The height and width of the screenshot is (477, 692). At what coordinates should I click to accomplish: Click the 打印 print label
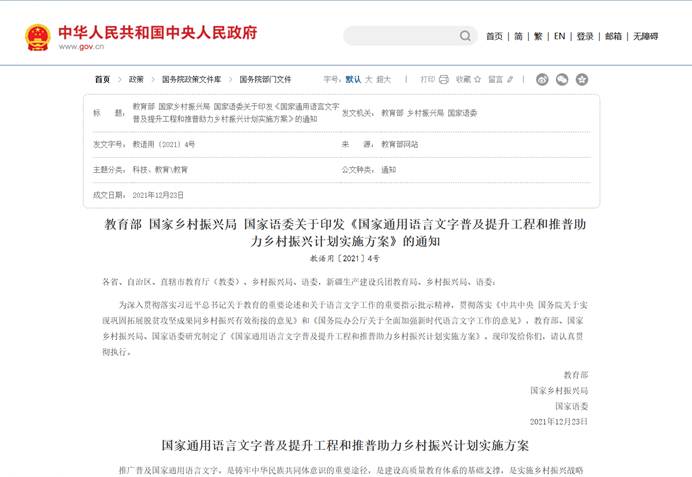pyautogui.click(x=428, y=79)
